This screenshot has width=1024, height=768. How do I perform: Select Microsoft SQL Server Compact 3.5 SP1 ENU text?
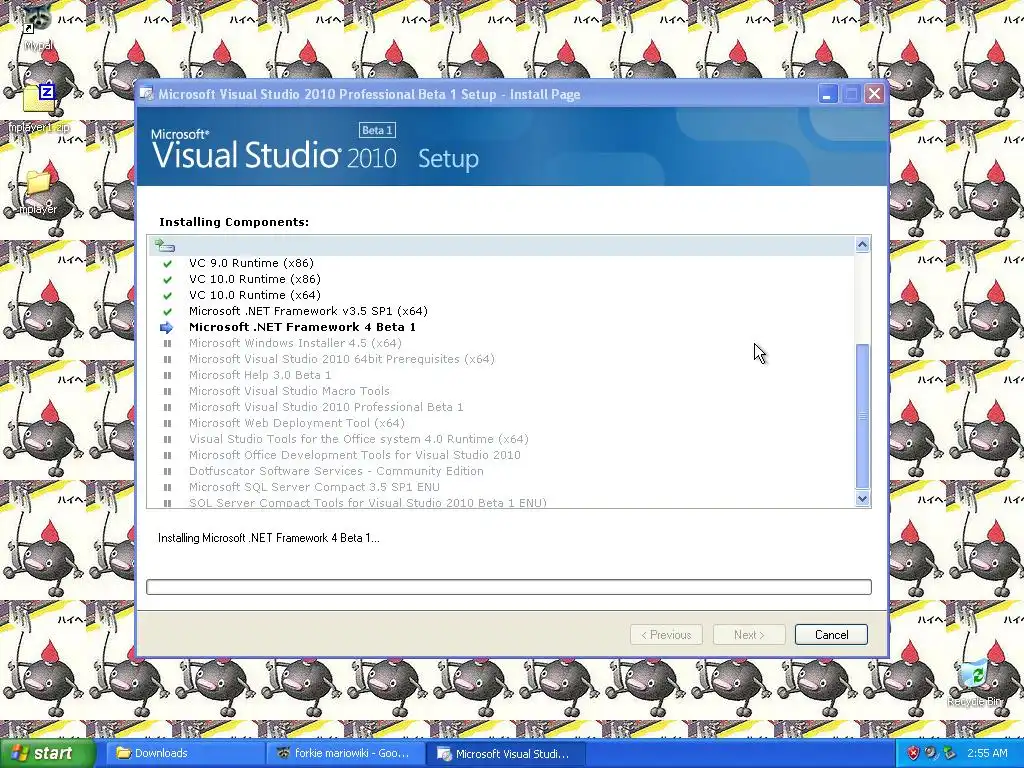(x=314, y=487)
